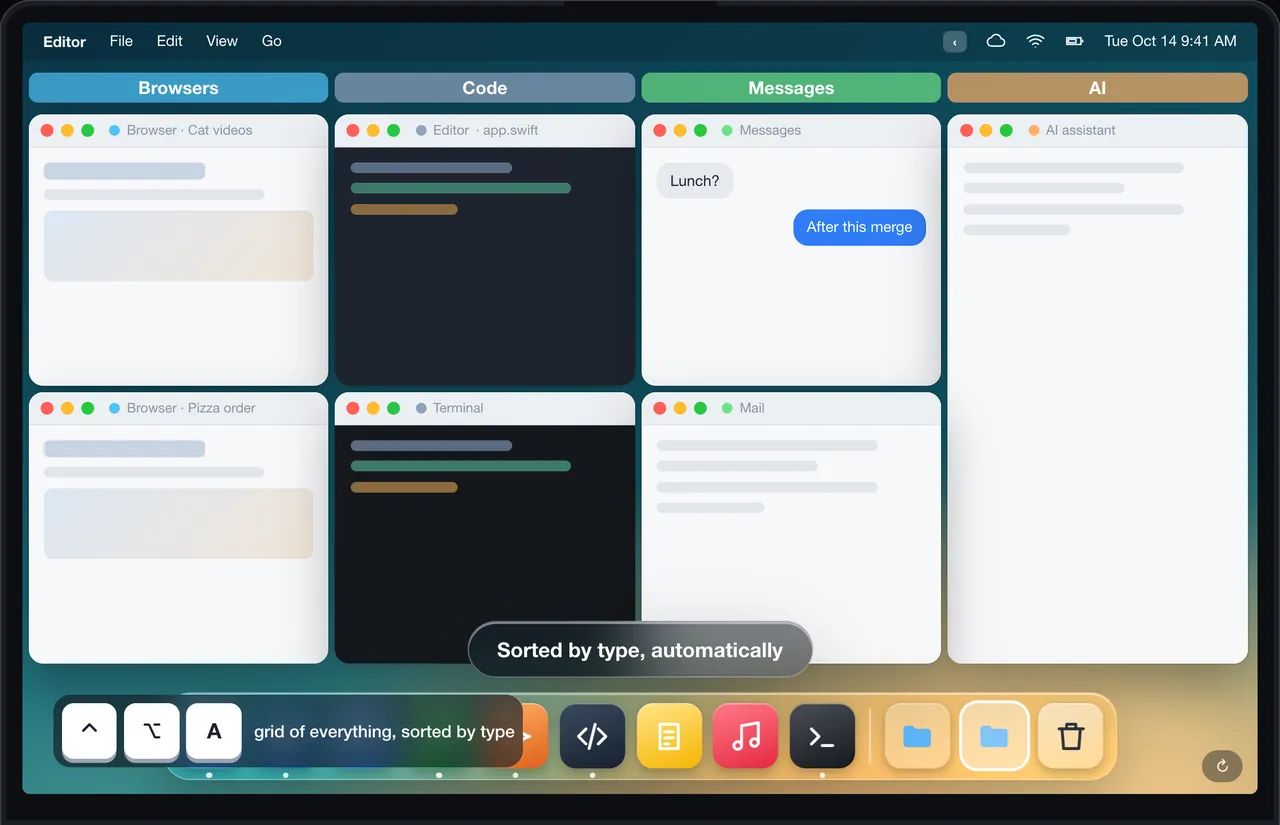The image size is (1280, 825).
Task: Minimize the Terminal window with yellow button
Action: (x=373, y=408)
